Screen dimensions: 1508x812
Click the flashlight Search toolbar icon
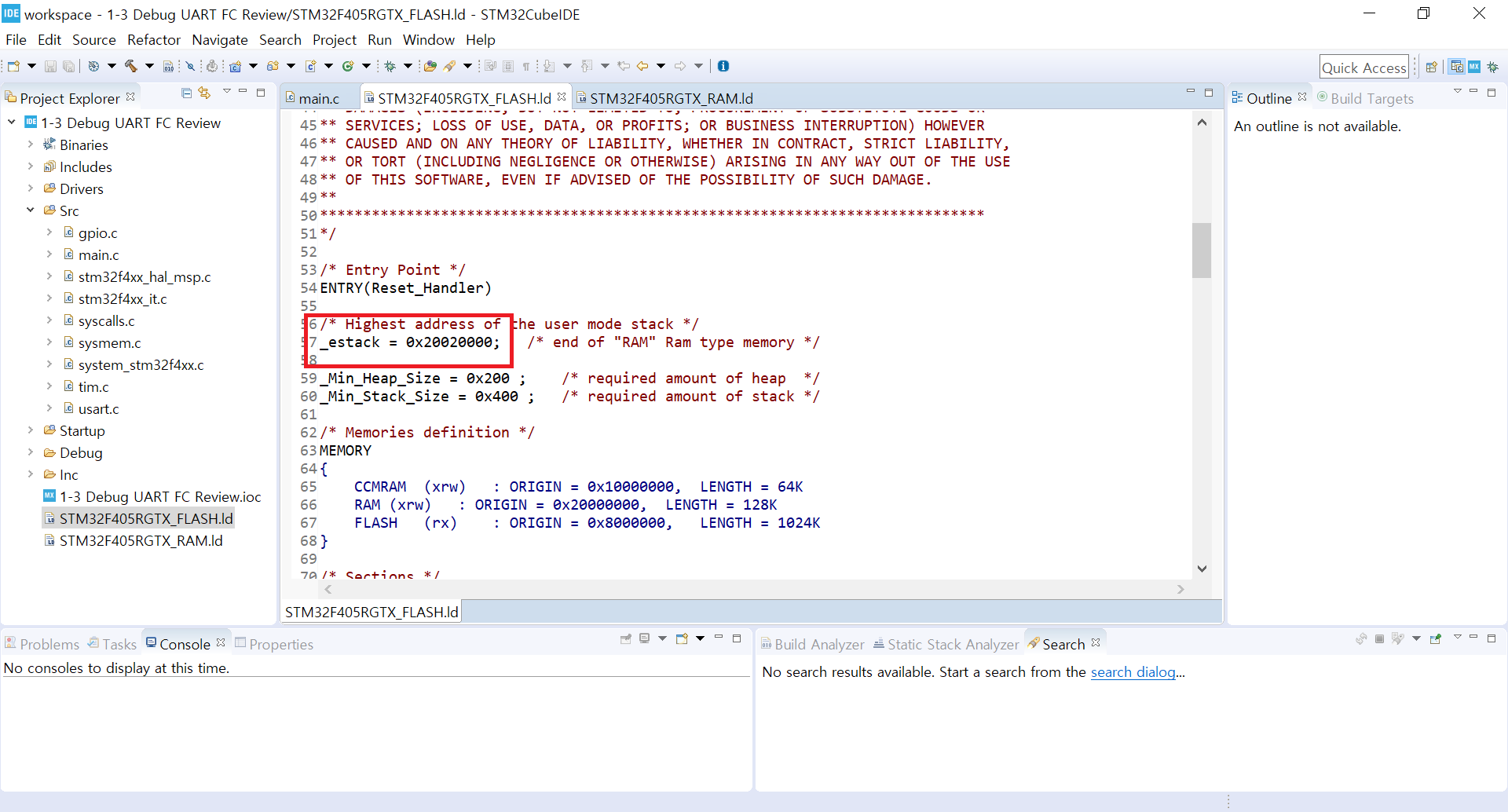[449, 66]
